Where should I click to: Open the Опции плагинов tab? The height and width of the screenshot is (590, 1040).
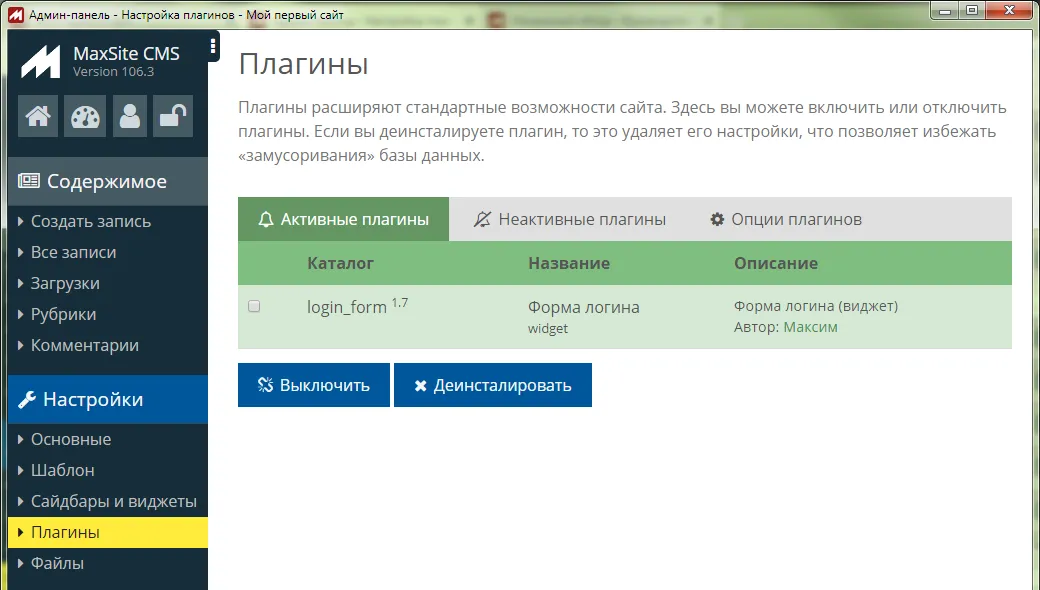coord(786,219)
